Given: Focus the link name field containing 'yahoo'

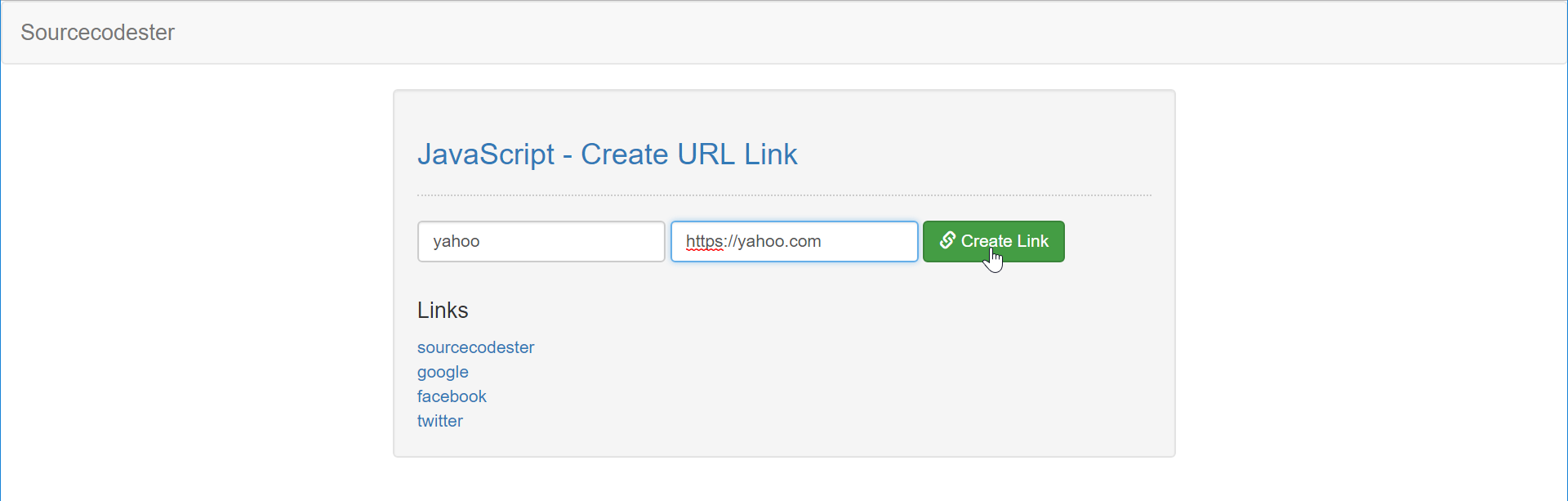Looking at the screenshot, I should tap(541, 242).
